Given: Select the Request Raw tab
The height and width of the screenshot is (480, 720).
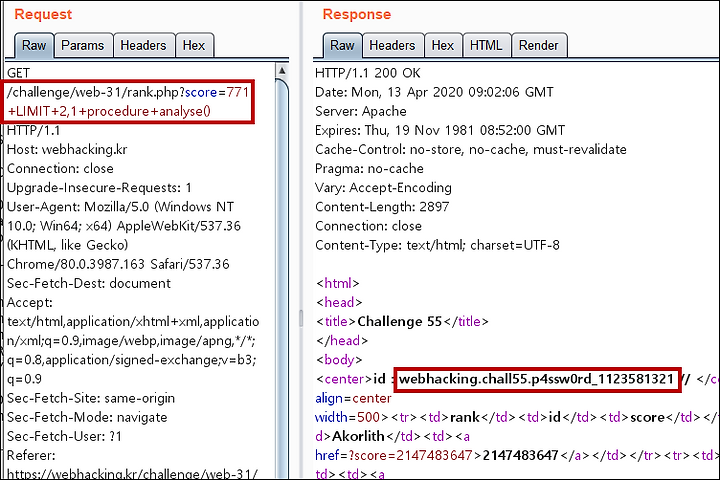Looking at the screenshot, I should (x=34, y=45).
